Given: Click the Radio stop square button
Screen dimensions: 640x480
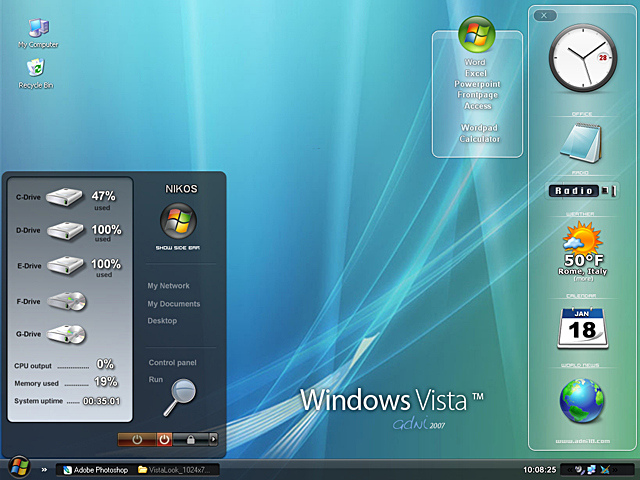Looking at the screenshot, I should 605,190.
